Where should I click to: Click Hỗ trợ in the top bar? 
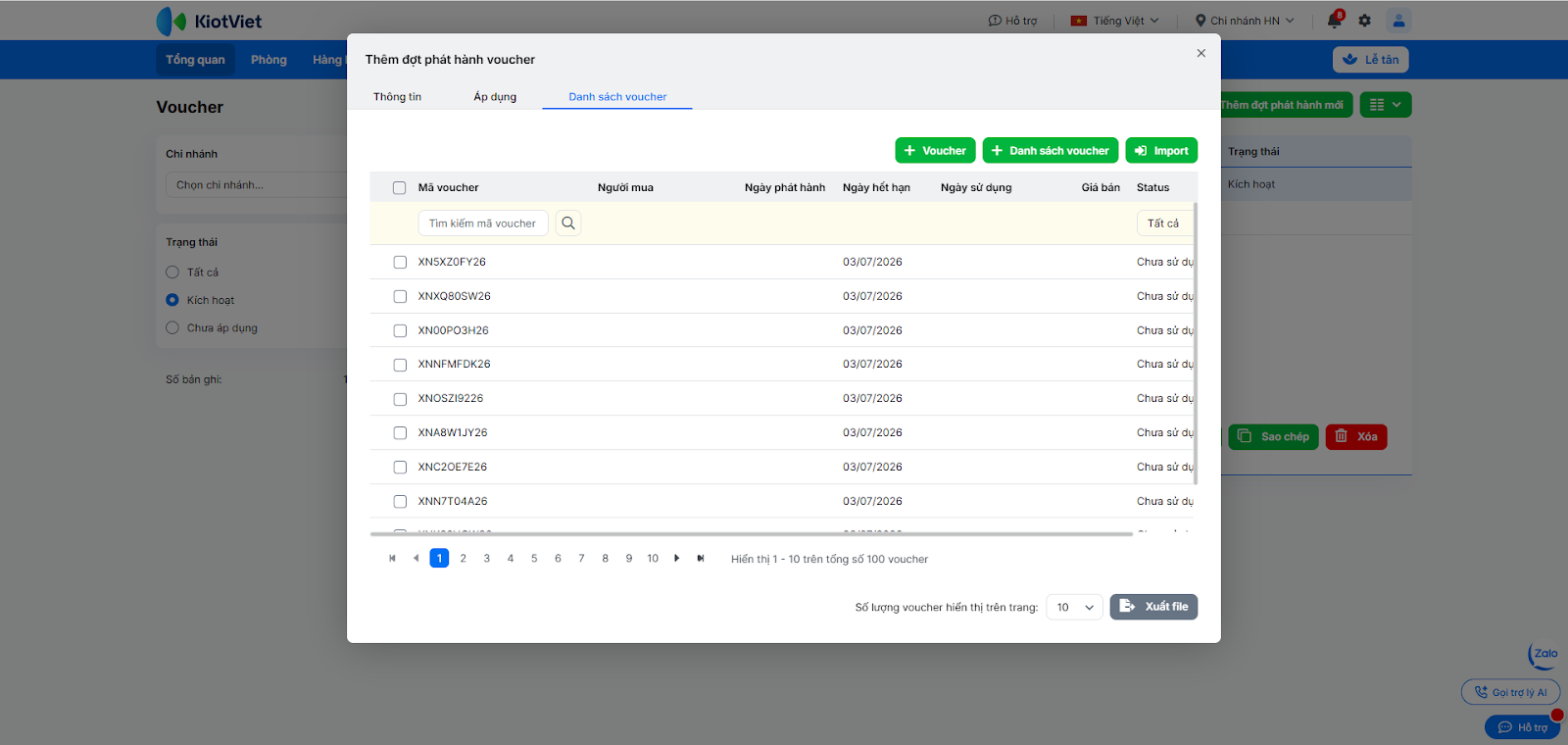pos(1012,21)
